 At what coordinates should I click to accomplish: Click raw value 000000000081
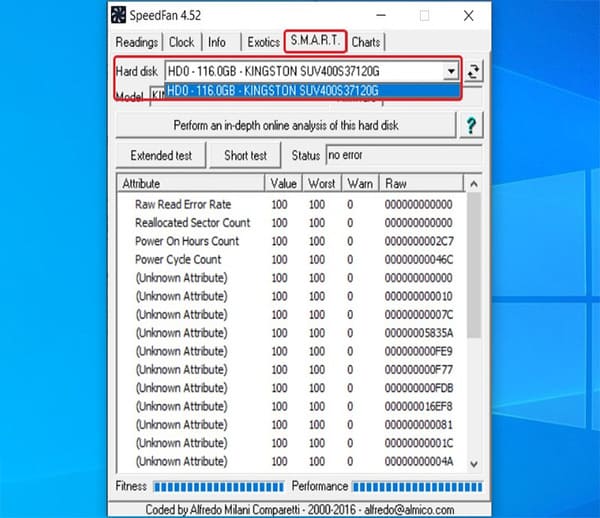click(x=419, y=425)
